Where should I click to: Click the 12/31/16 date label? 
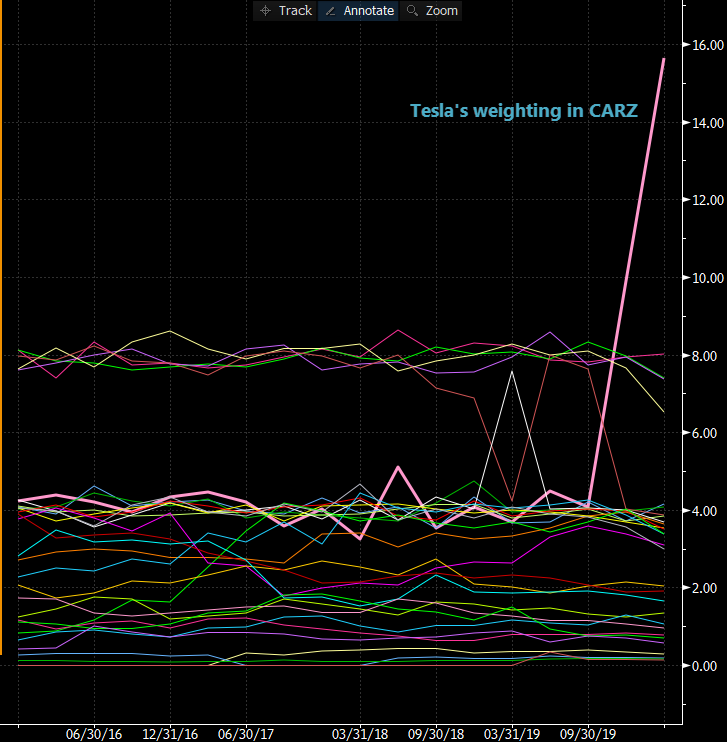[x=170, y=734]
